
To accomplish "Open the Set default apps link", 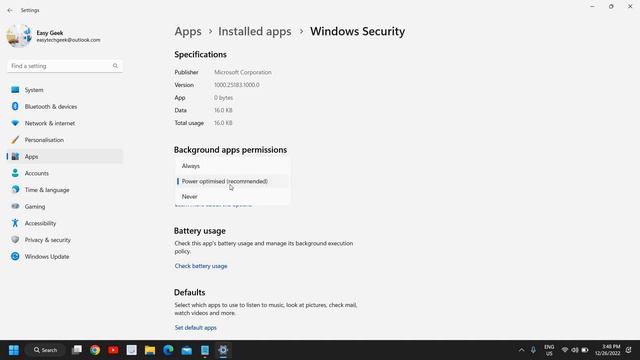I will tap(196, 328).
